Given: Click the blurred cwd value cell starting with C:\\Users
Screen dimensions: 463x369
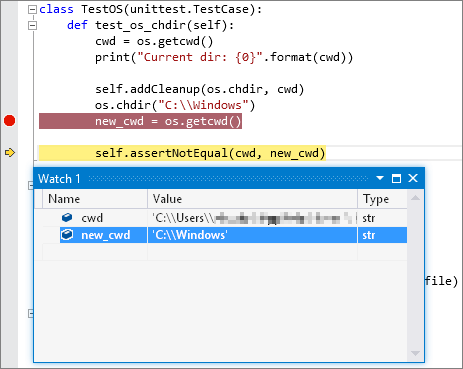Looking at the screenshot, I should tap(252, 218).
